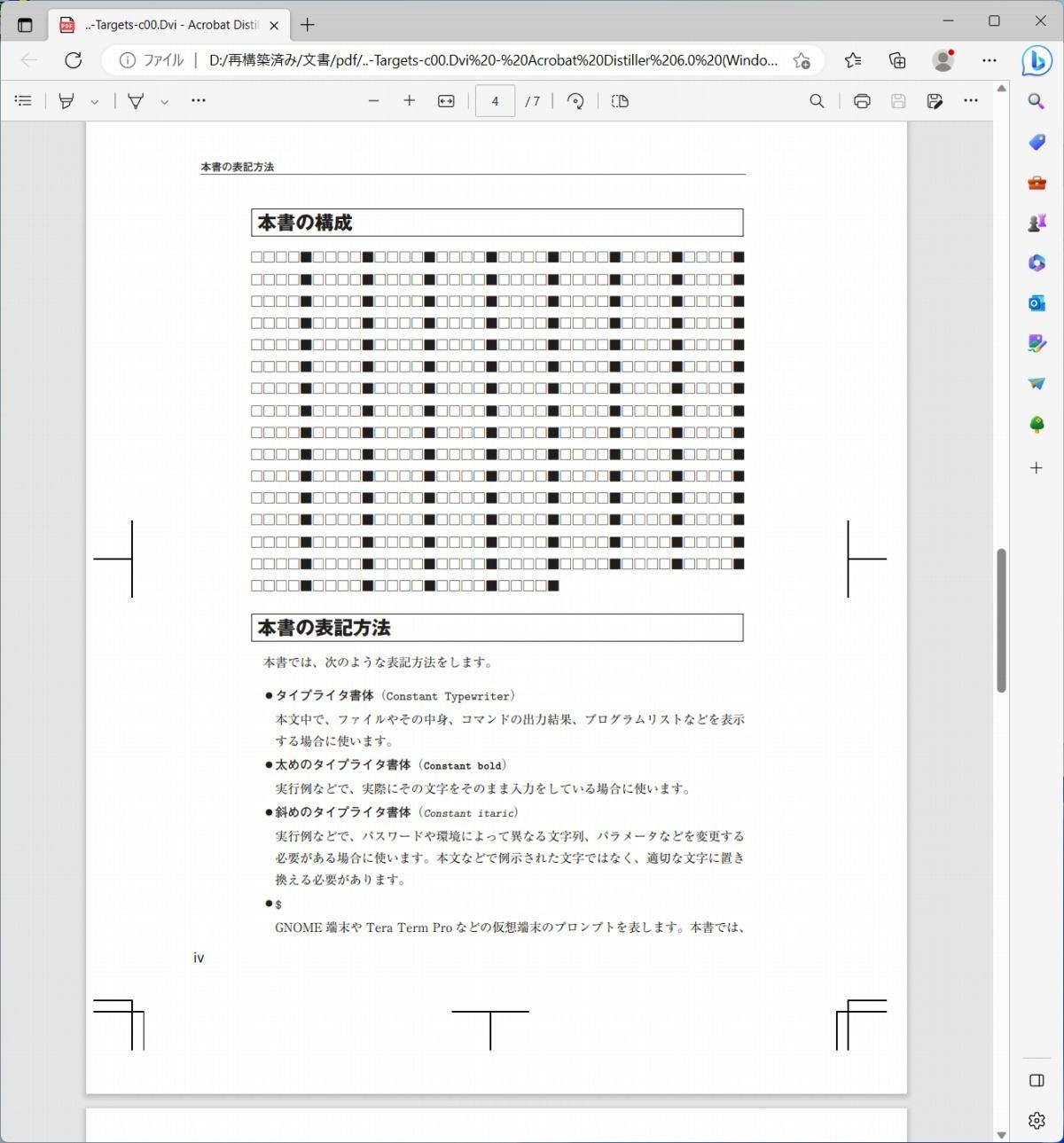Open sidebar settings gear
The width and height of the screenshot is (1064, 1143).
[1037, 1121]
